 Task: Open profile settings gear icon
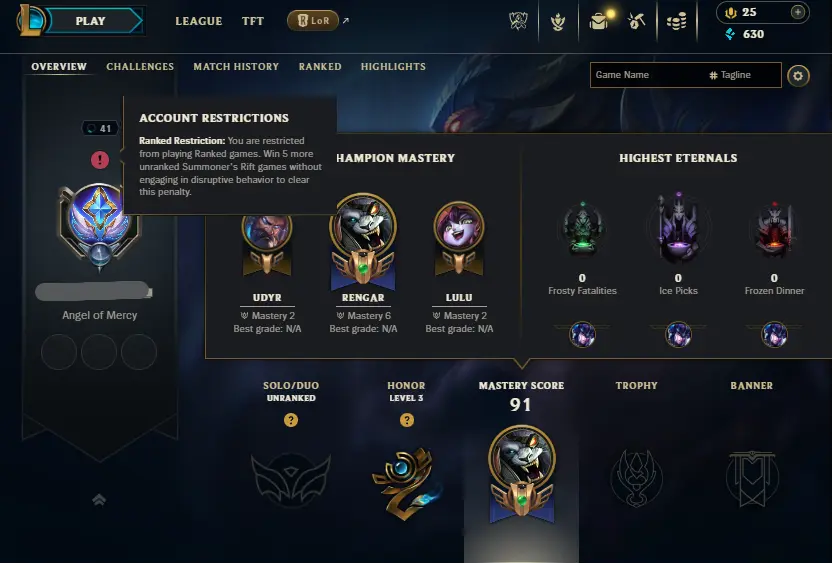coord(798,76)
